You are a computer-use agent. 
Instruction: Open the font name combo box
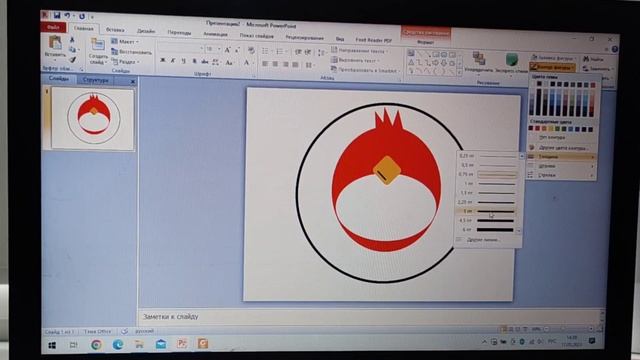(180, 48)
